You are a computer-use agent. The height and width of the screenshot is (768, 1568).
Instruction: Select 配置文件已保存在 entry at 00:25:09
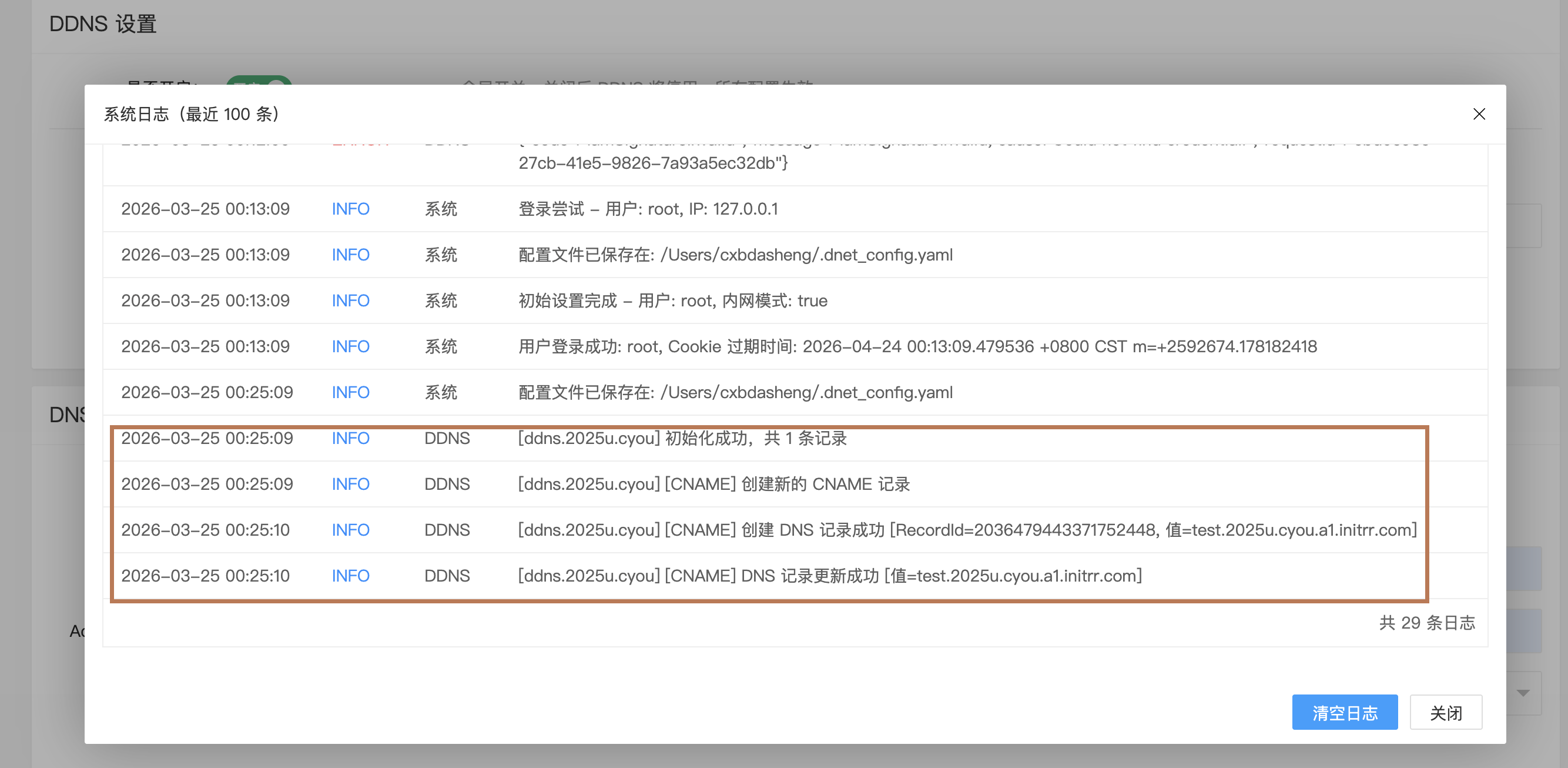pos(735,392)
